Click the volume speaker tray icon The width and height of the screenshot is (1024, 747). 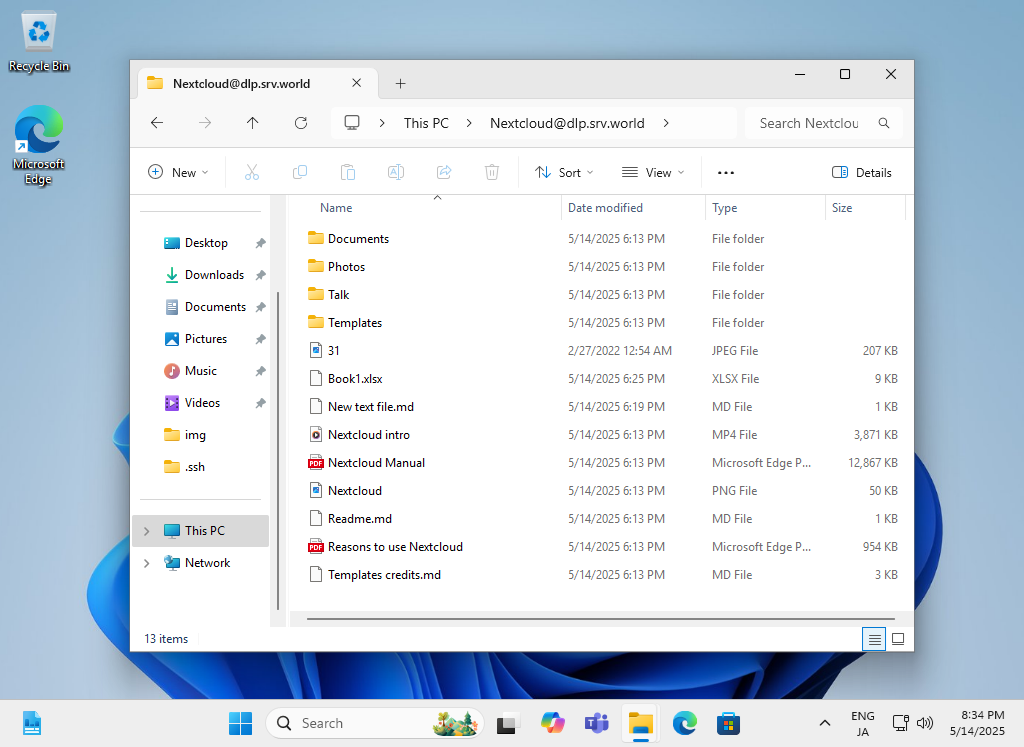tap(925, 723)
